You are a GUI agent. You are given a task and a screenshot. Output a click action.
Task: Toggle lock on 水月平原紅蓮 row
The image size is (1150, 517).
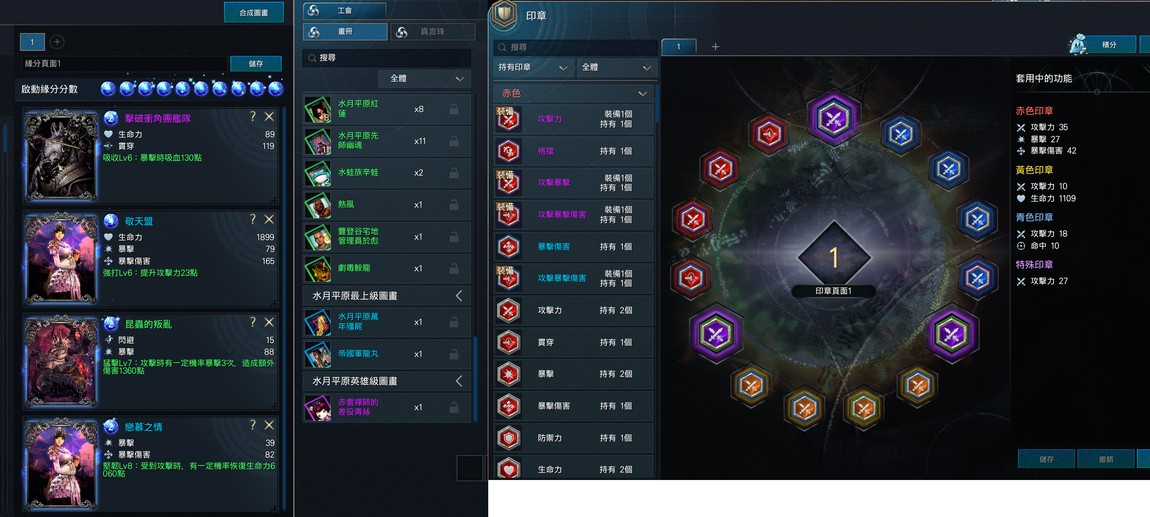[454, 109]
